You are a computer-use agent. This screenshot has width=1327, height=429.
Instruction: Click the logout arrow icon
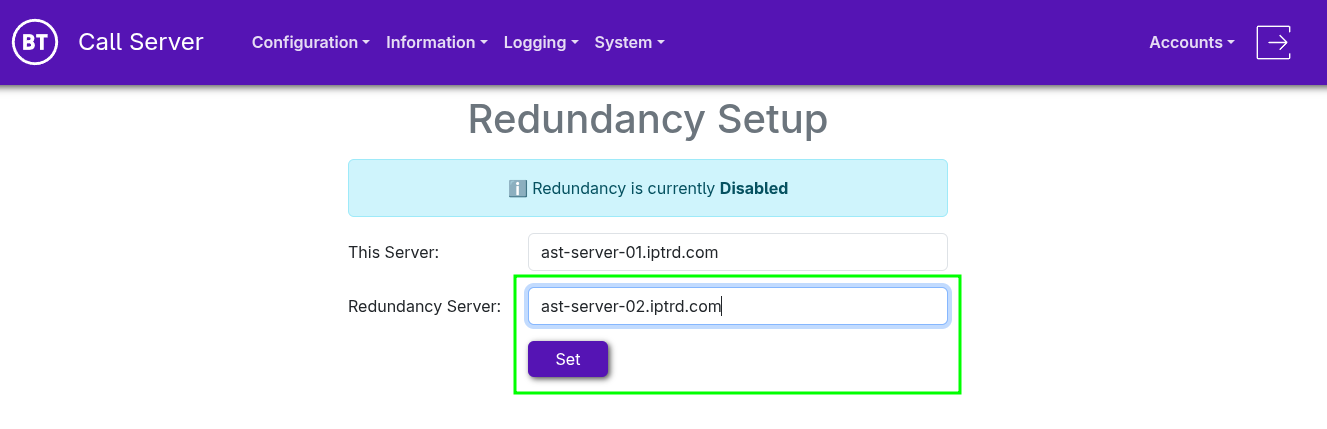point(1273,42)
